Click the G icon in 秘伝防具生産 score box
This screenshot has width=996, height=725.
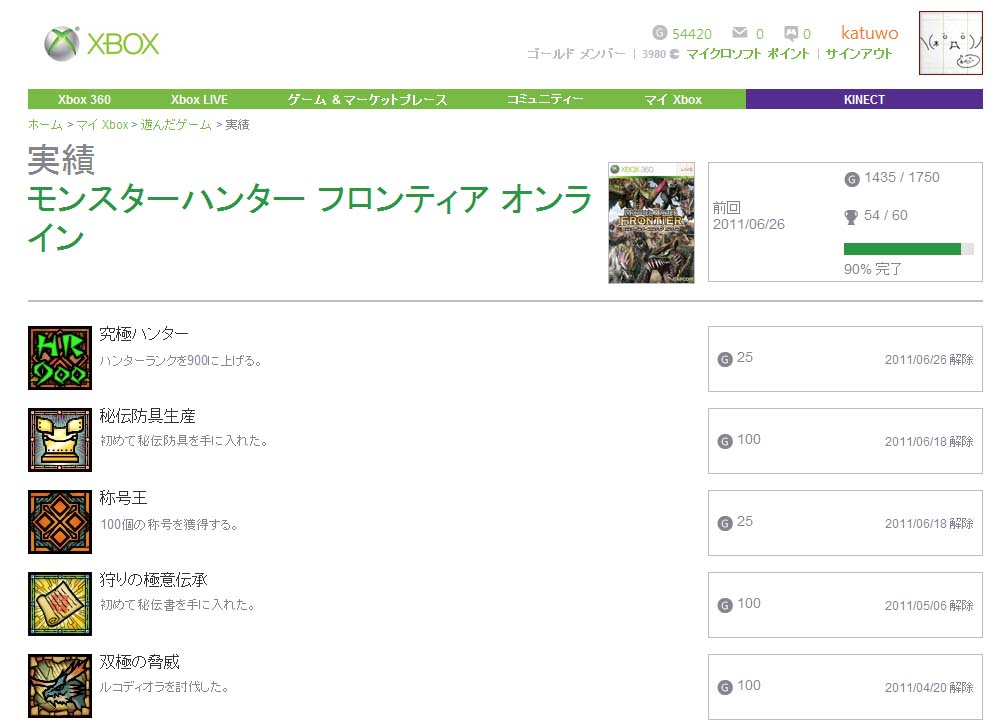tap(725, 442)
